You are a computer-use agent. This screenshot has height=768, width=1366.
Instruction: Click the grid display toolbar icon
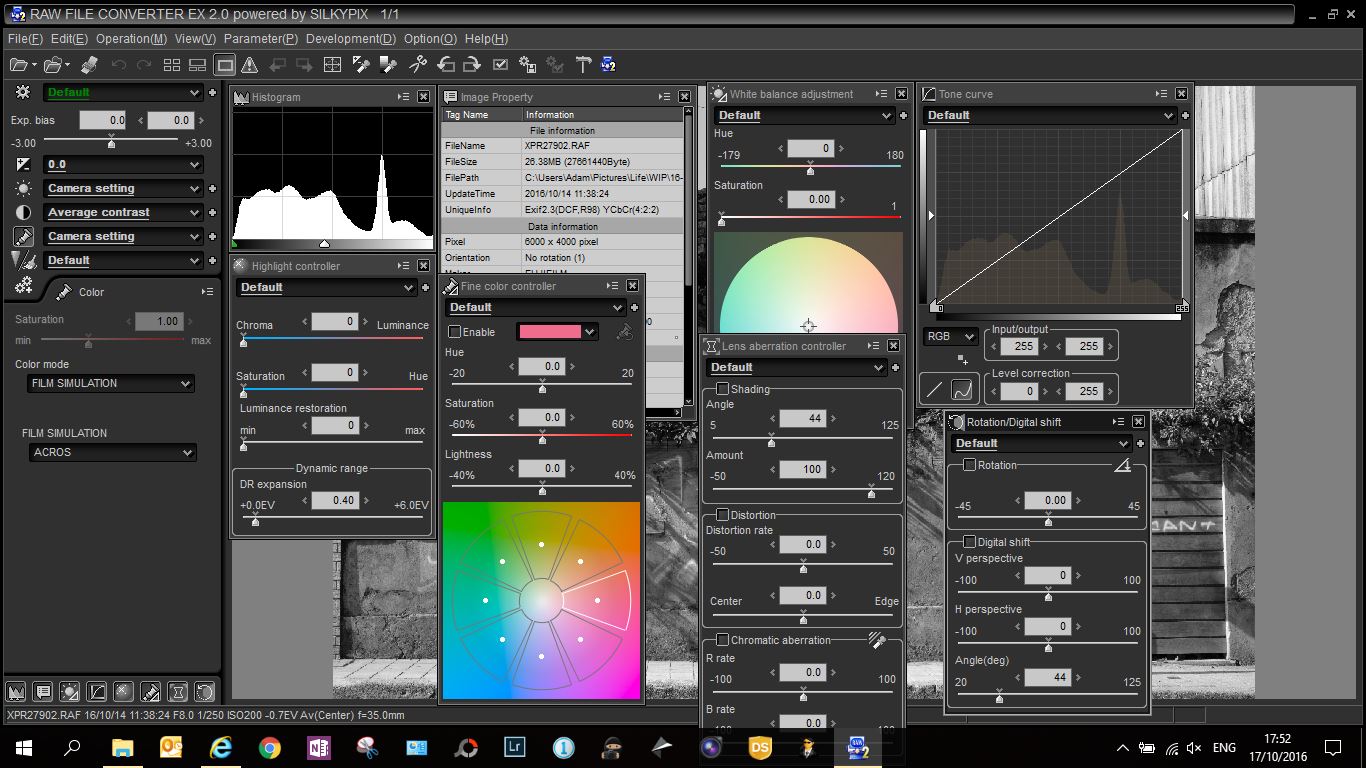click(333, 65)
